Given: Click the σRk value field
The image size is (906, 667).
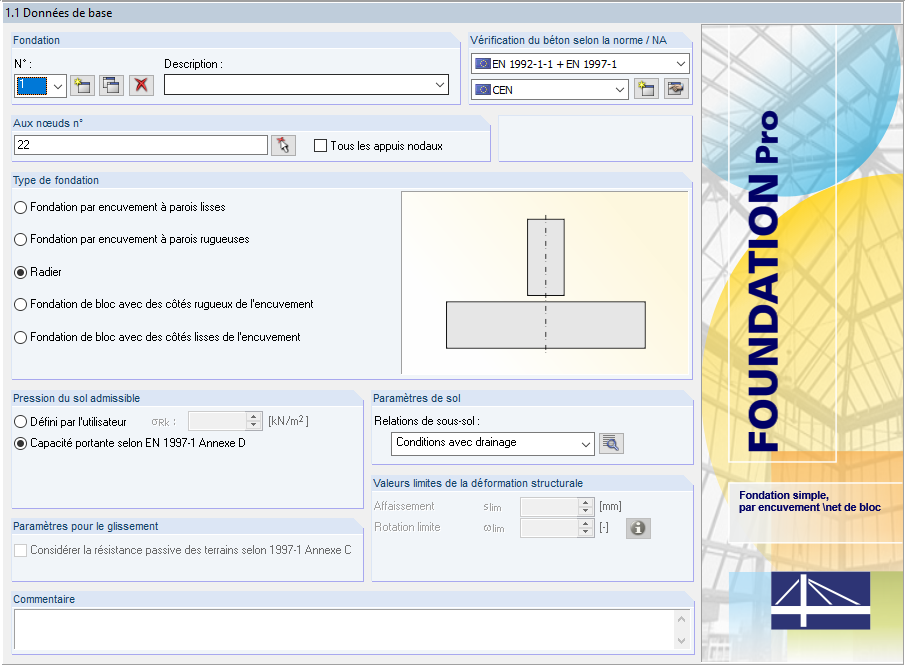Looking at the screenshot, I should point(217,421).
